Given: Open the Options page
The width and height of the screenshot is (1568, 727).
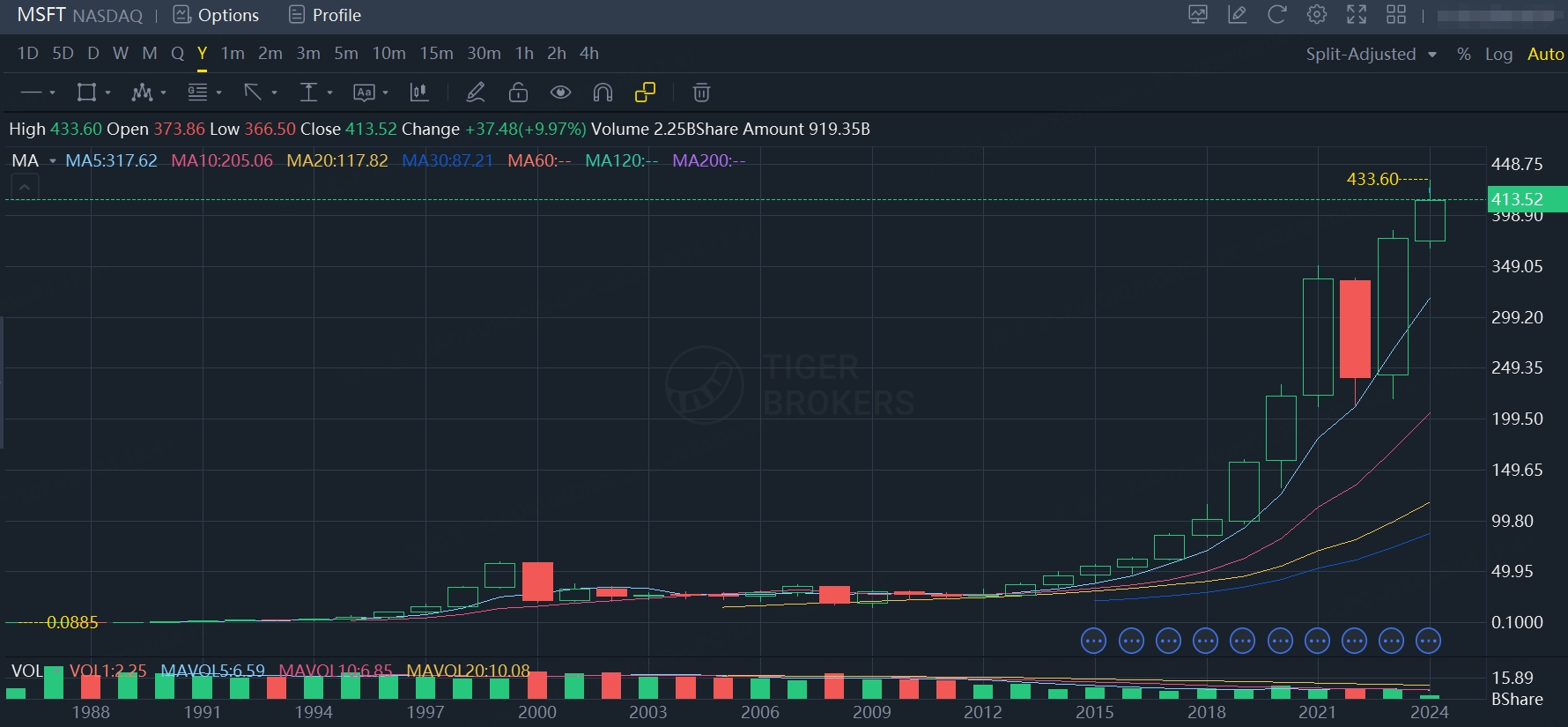Looking at the screenshot, I should 217,15.
